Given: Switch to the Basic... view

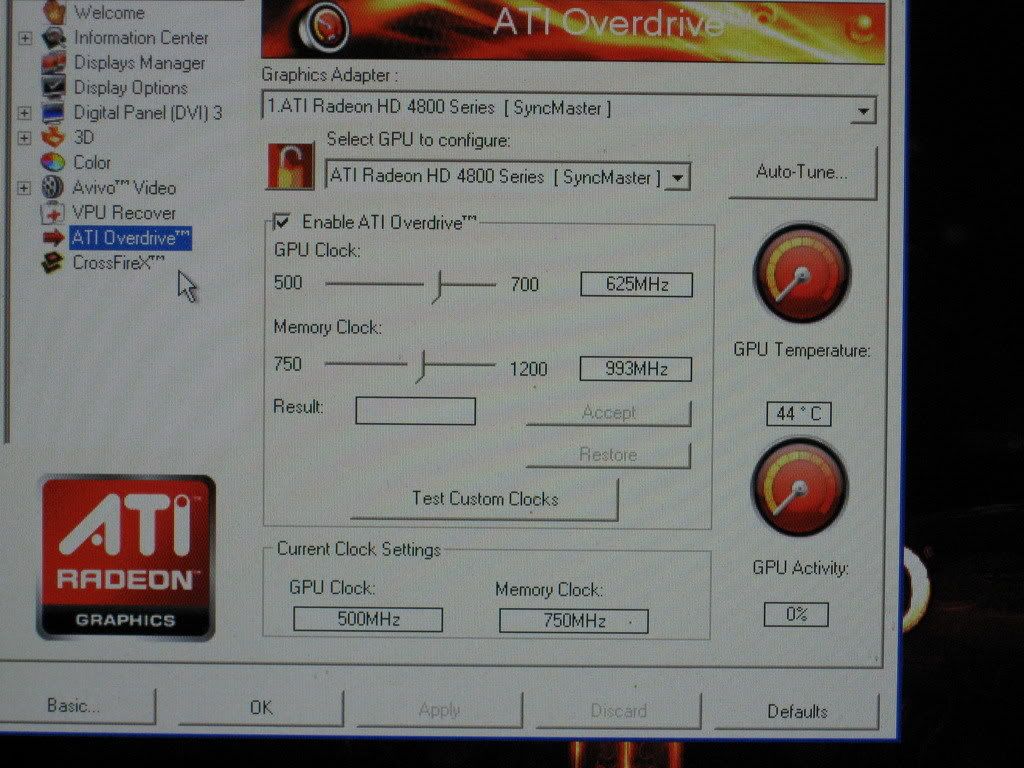Looking at the screenshot, I should pyautogui.click(x=73, y=706).
